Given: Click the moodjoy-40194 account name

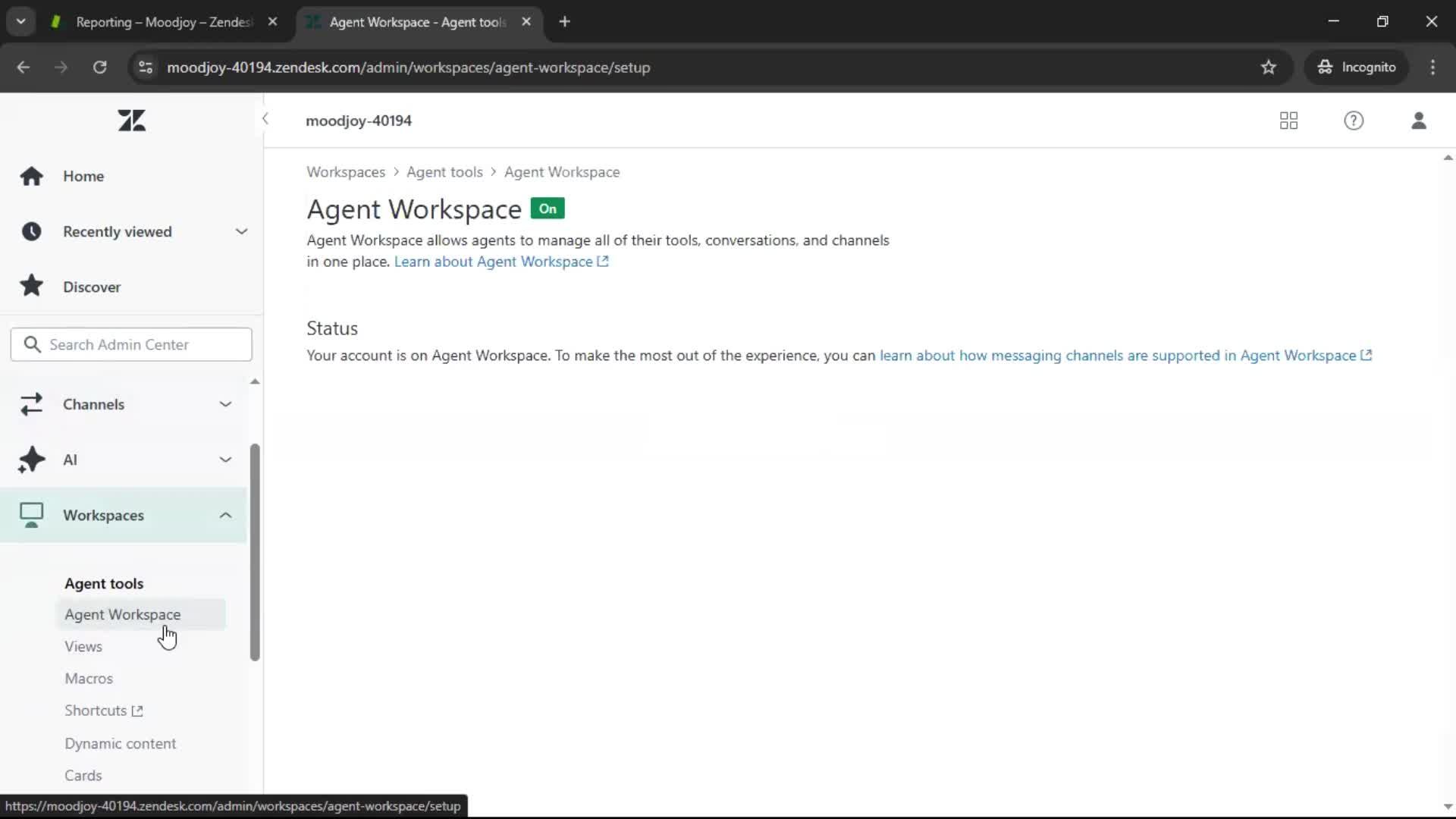Looking at the screenshot, I should tap(359, 121).
